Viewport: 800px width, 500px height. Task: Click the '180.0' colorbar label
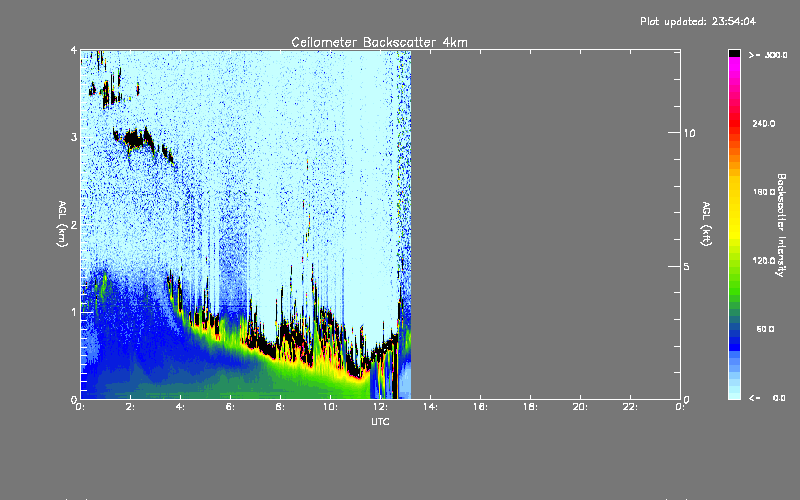pyautogui.click(x=764, y=192)
